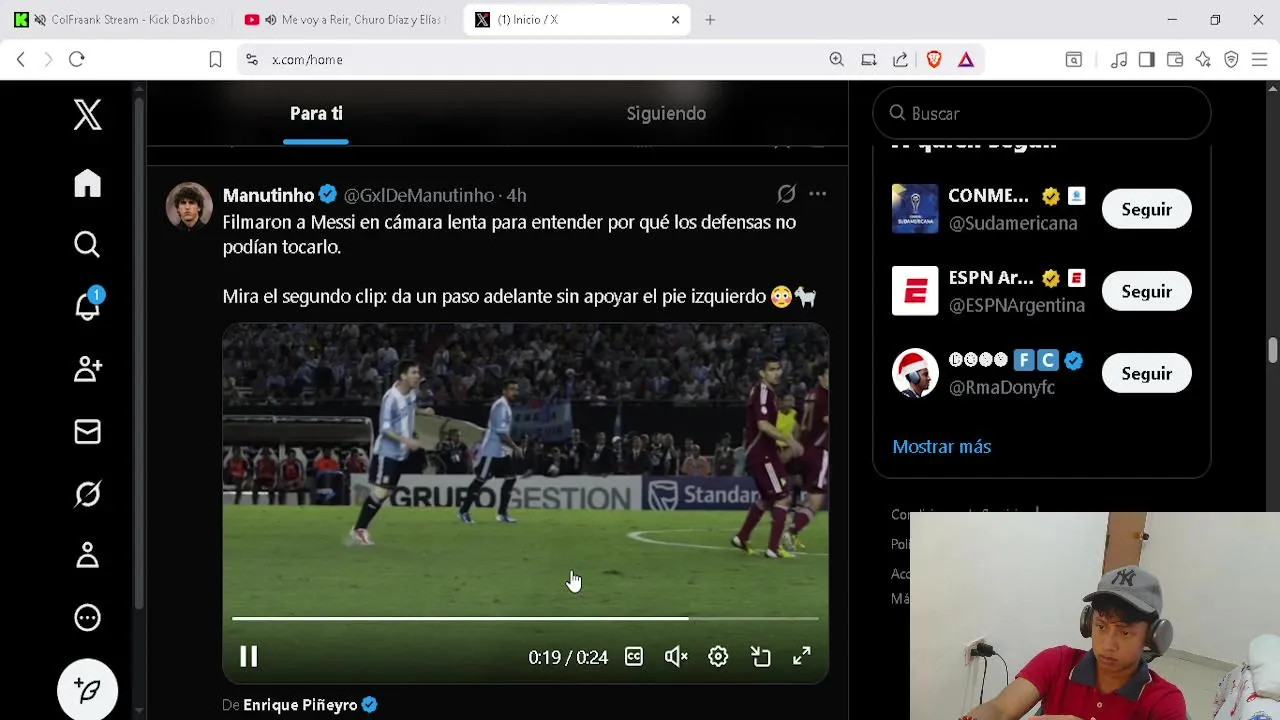Screen dimensions: 1280x720
Task: Open the search tabs icon in toolbar
Action: tap(1074, 59)
